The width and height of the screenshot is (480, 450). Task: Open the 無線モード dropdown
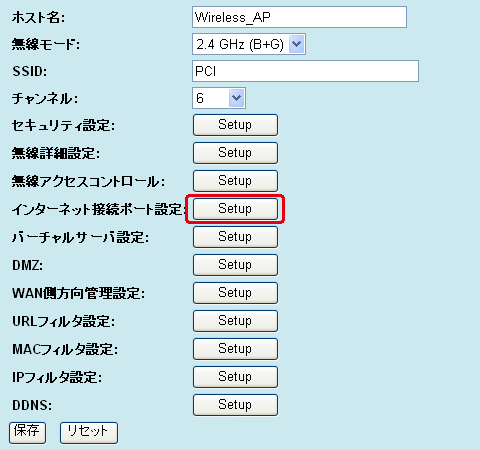coord(249,44)
